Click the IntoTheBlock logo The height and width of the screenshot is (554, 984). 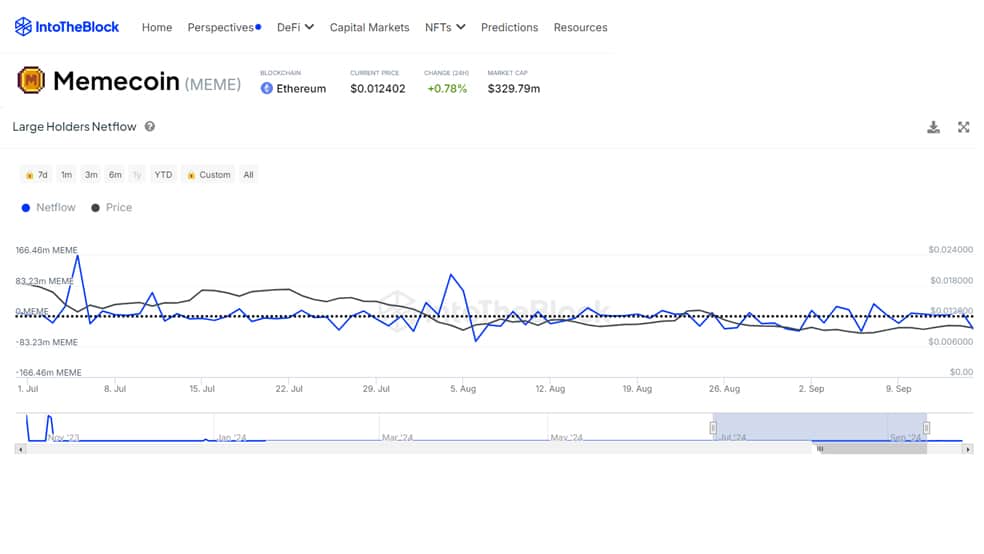tap(67, 27)
